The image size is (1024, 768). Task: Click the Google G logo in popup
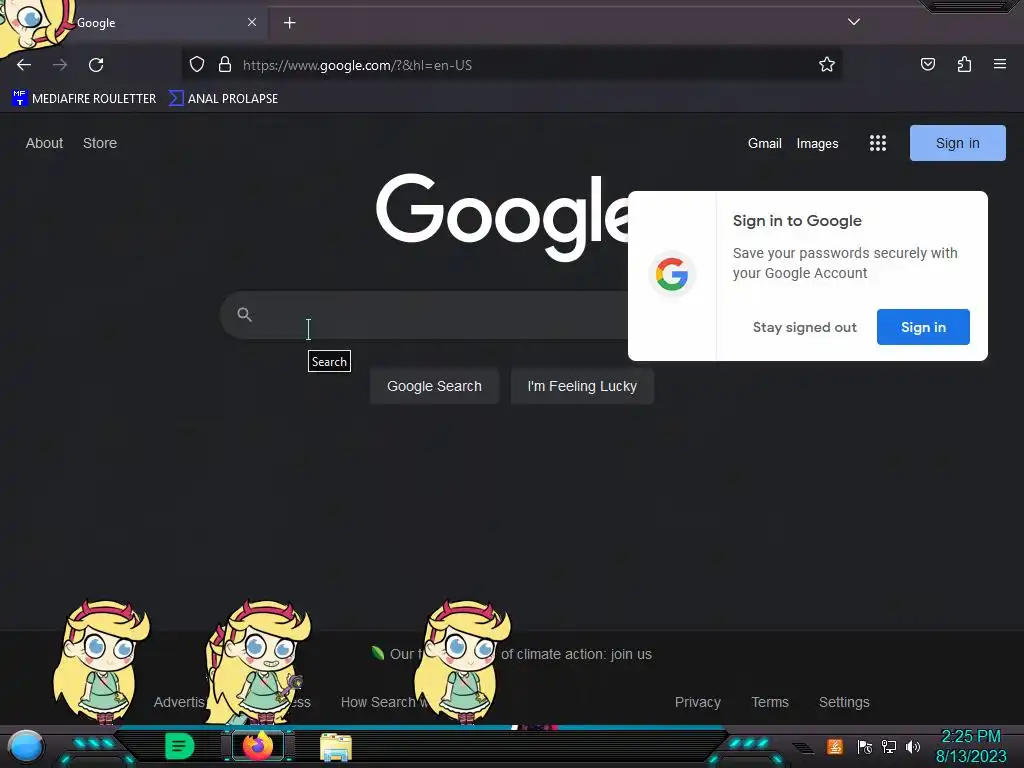[x=672, y=274]
